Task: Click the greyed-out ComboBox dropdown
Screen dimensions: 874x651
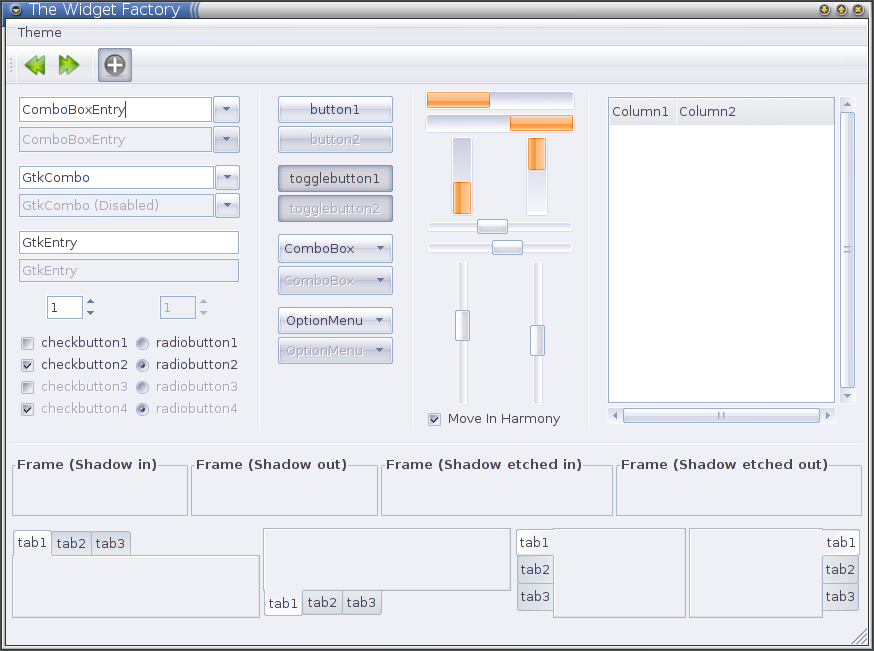Action: (335, 280)
